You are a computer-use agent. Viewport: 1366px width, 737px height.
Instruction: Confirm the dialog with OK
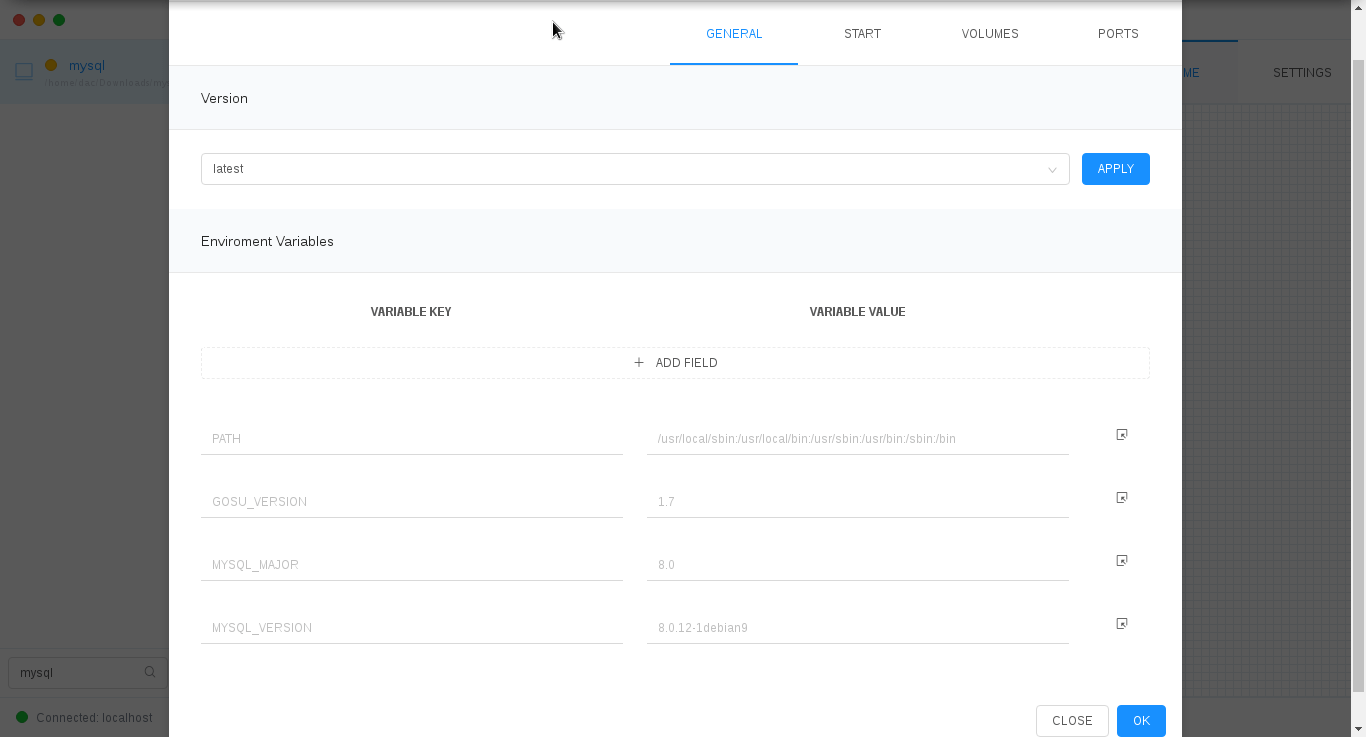pyautogui.click(x=1141, y=721)
